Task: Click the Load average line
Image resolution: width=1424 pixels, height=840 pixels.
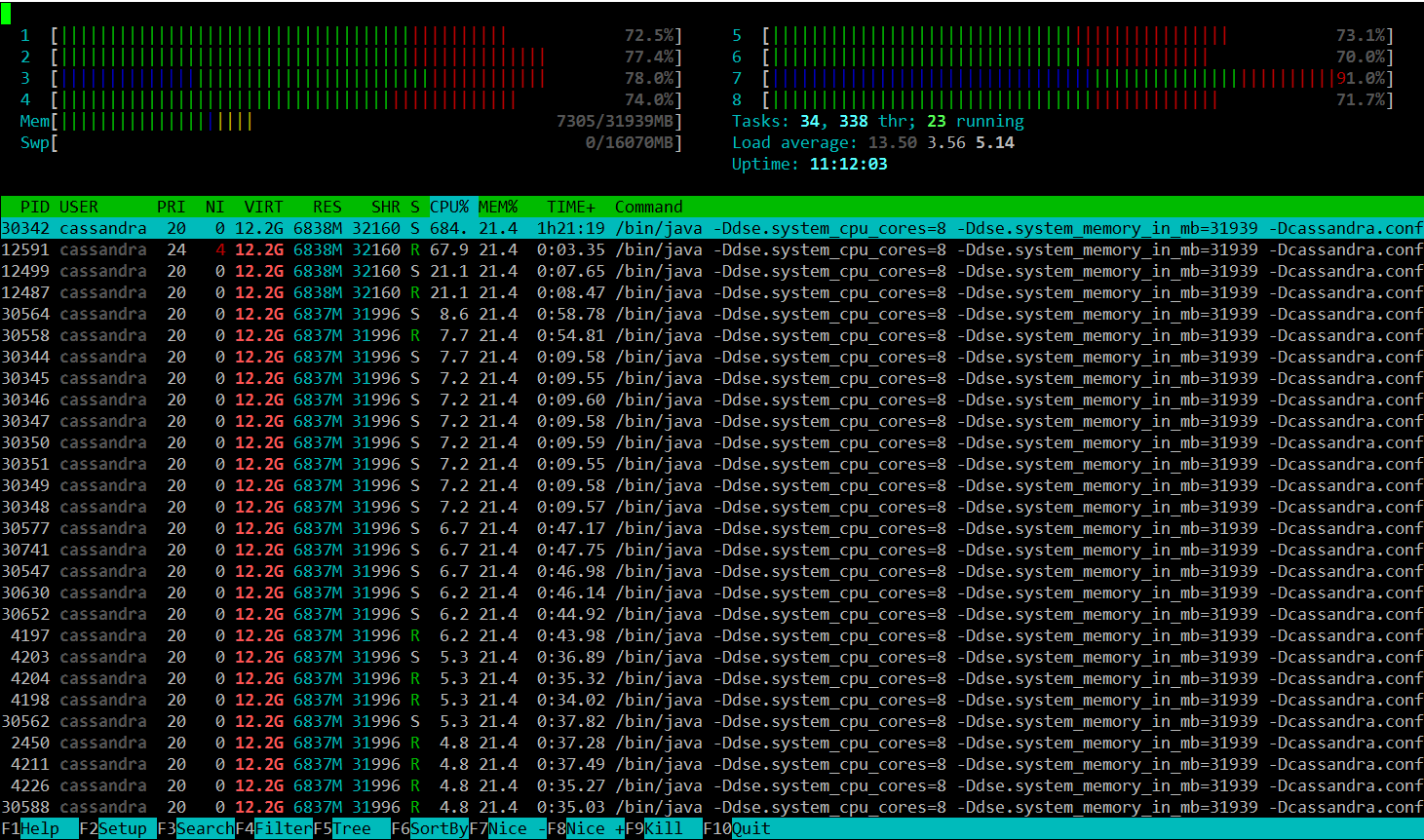Action: coord(873,143)
